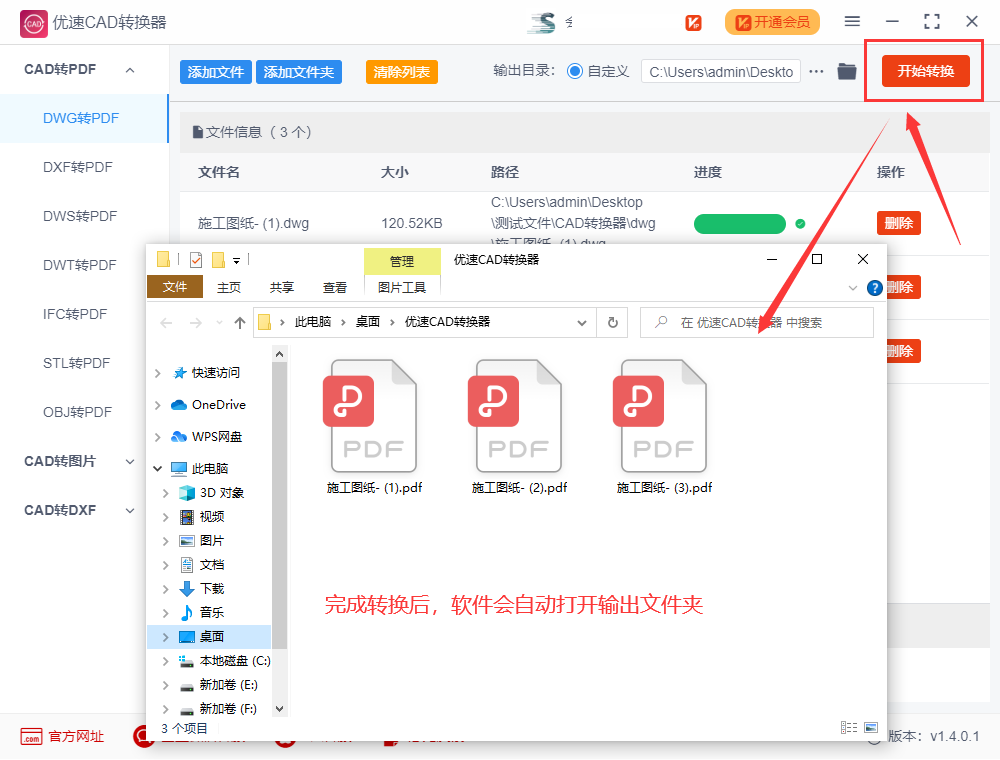Select OBJ转PDF in sidebar
1000x760 pixels.
click(x=77, y=413)
